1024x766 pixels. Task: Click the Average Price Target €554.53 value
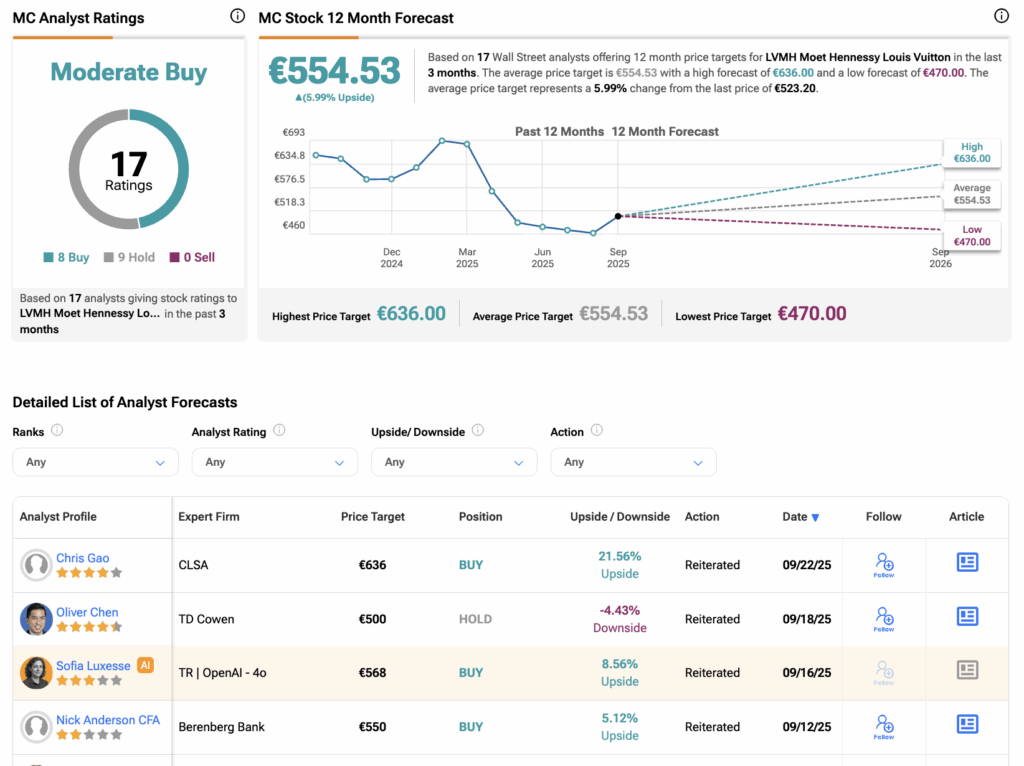pyautogui.click(x=614, y=313)
